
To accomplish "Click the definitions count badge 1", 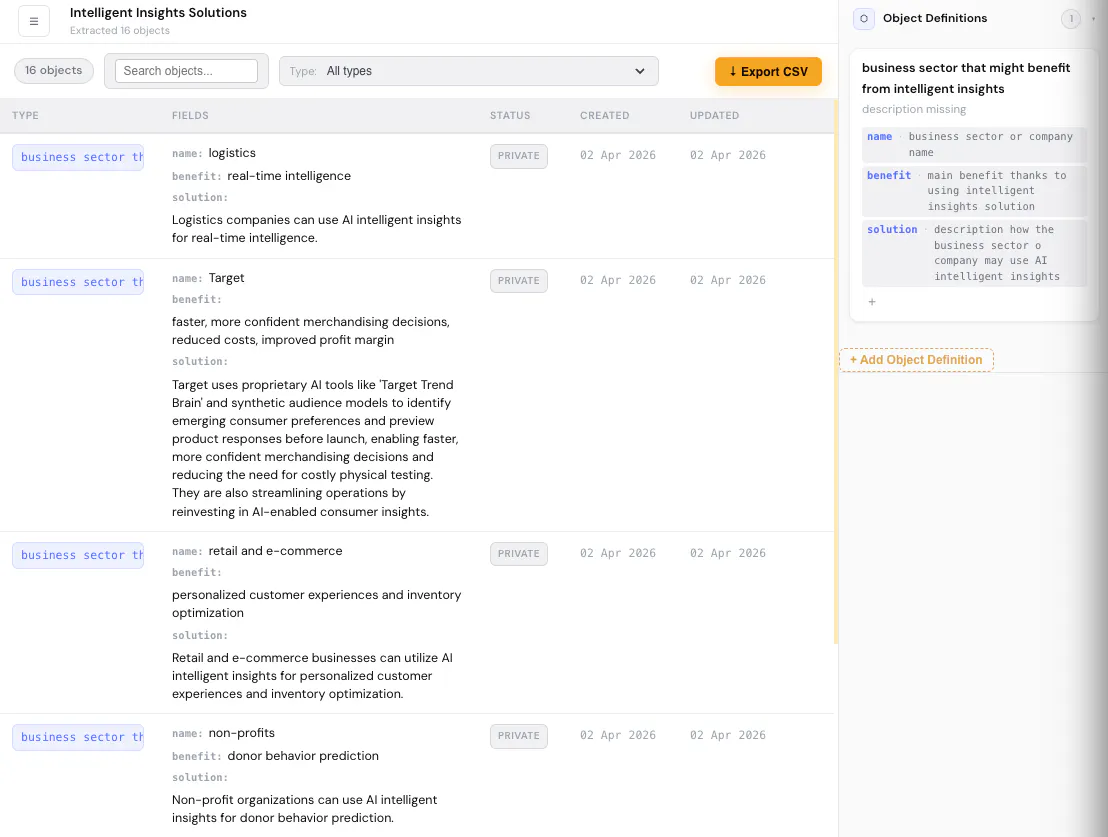I will coord(1071,19).
